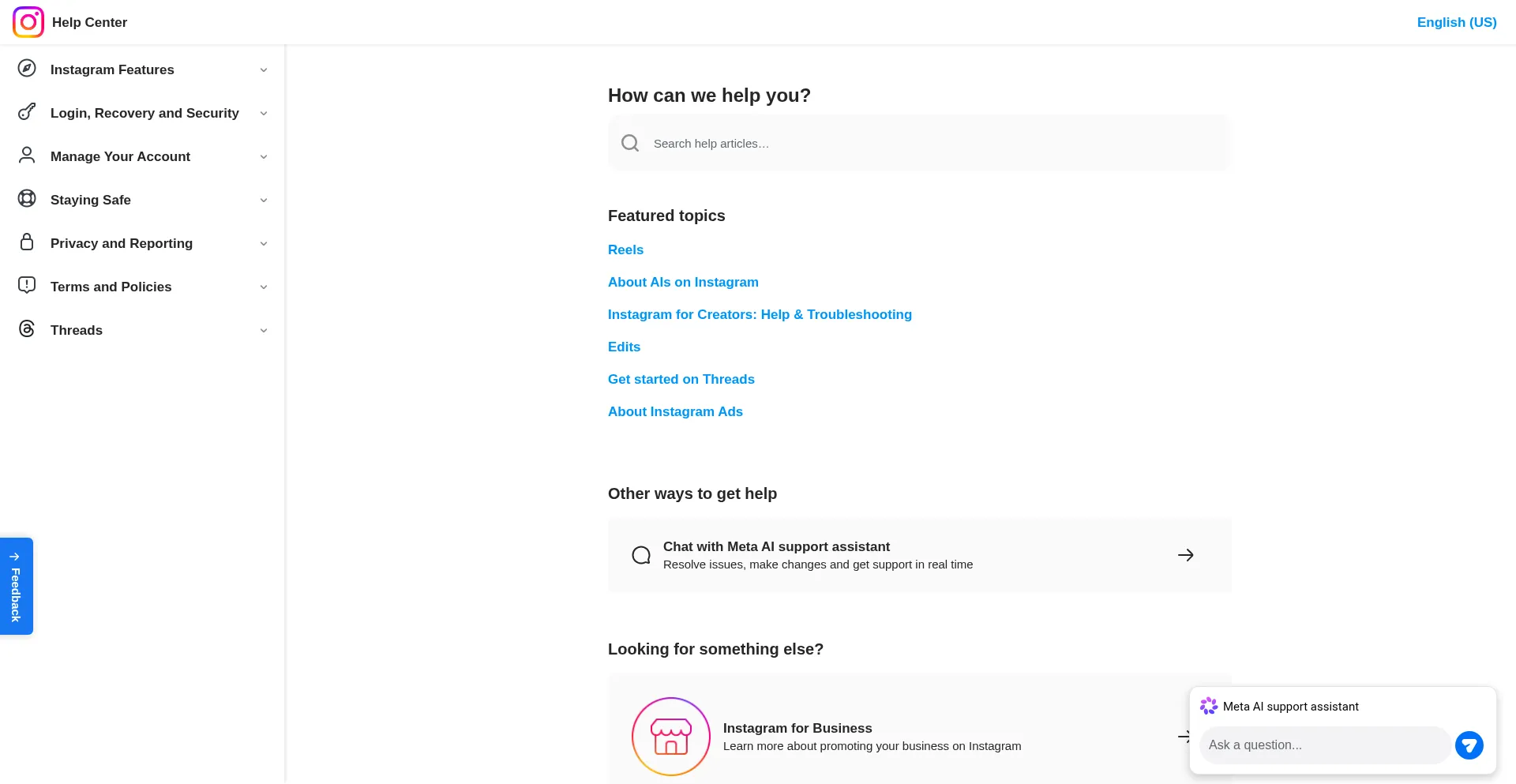The height and width of the screenshot is (784, 1516).
Task: Click the 'How can we help you?' heading
Action: click(x=709, y=96)
